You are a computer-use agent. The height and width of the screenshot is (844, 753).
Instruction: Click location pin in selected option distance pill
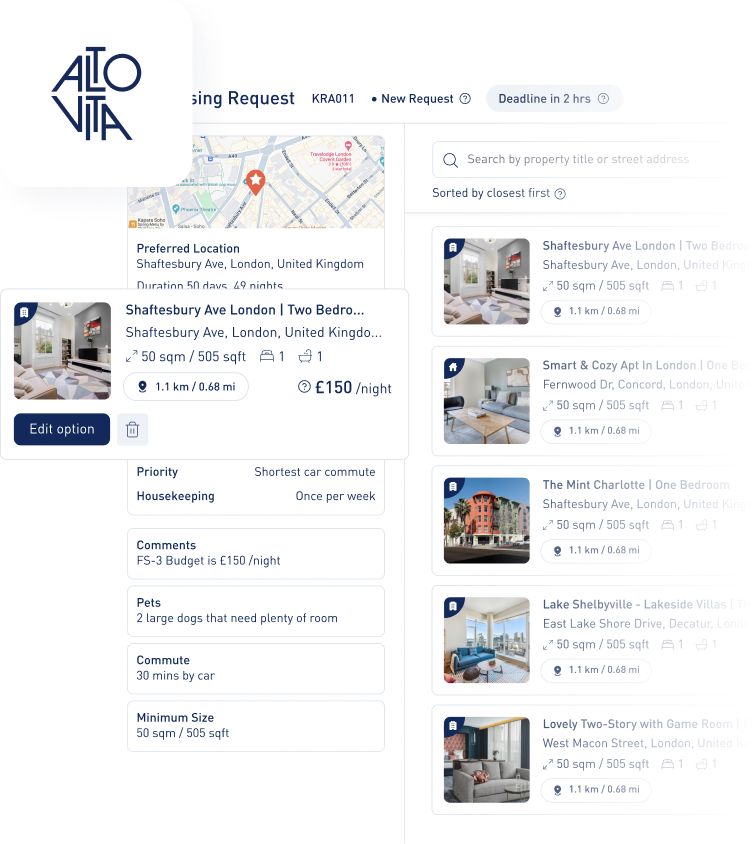143,386
